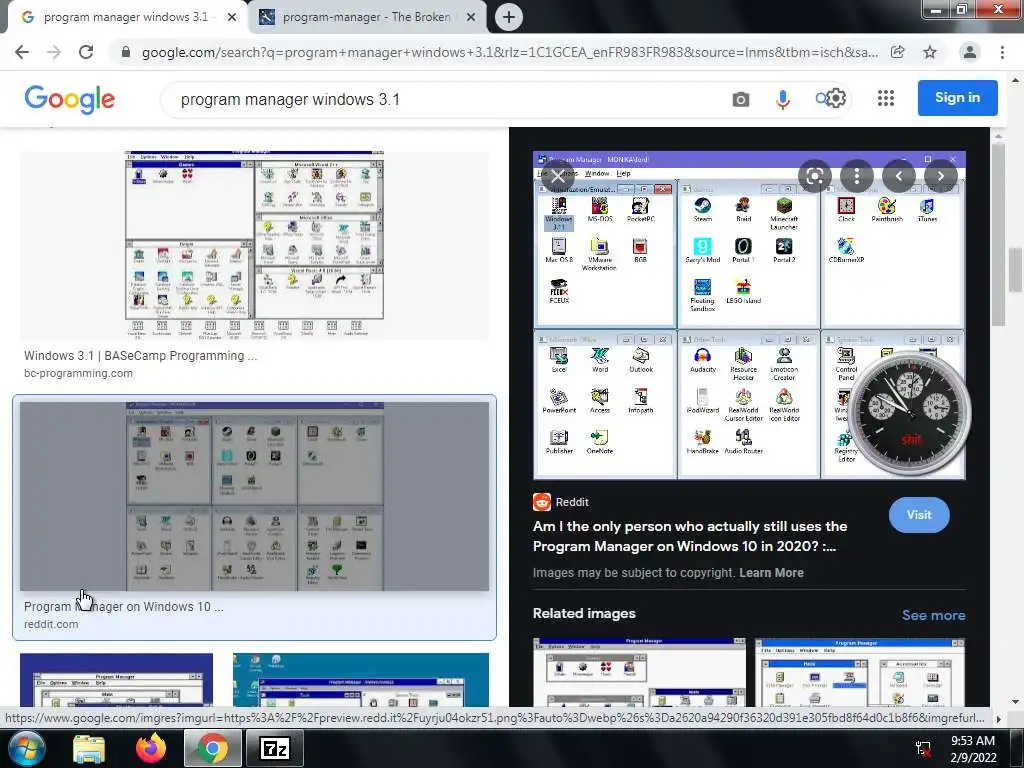The width and height of the screenshot is (1024, 768).
Task: Reload the current page
Action: coord(86,52)
